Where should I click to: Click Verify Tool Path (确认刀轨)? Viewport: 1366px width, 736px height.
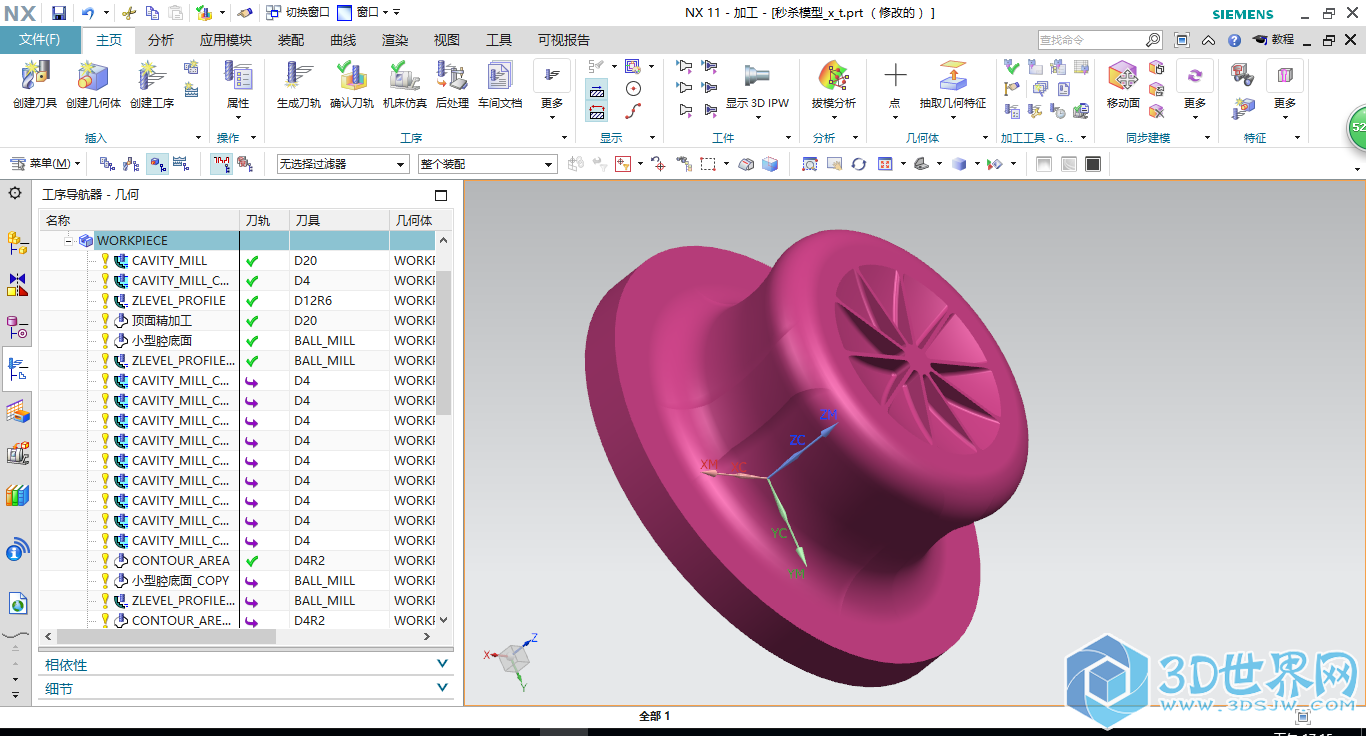coord(352,84)
